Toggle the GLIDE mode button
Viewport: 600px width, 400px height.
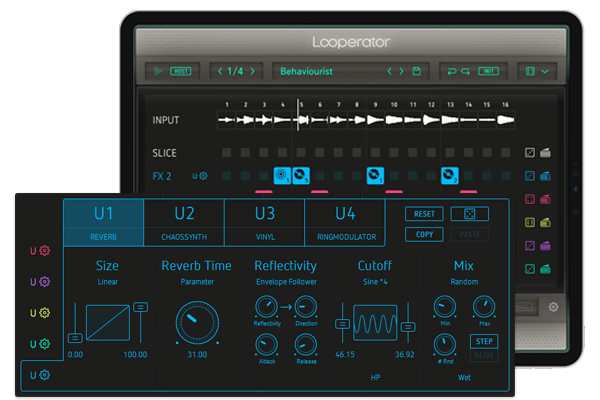(x=484, y=355)
